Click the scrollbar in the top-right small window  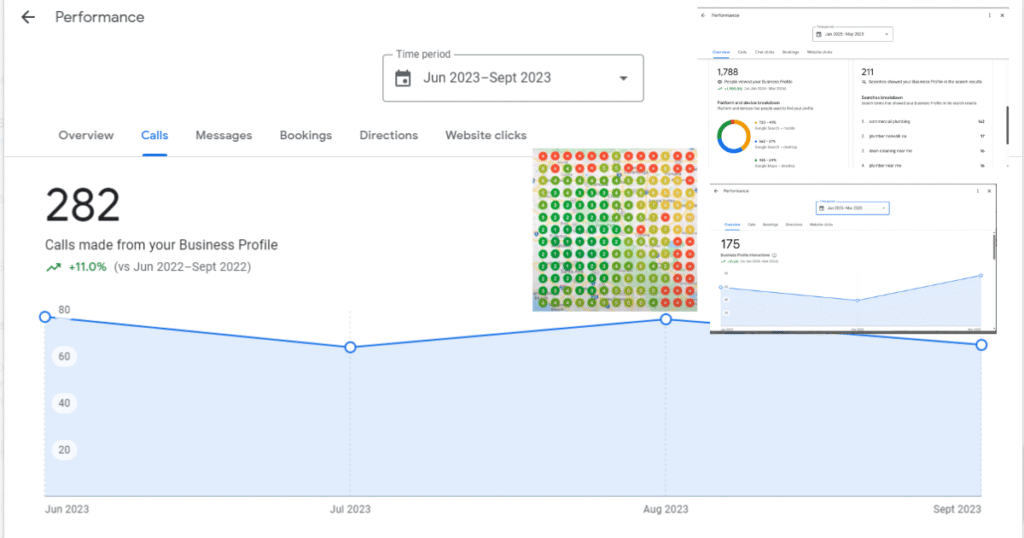point(1007,125)
